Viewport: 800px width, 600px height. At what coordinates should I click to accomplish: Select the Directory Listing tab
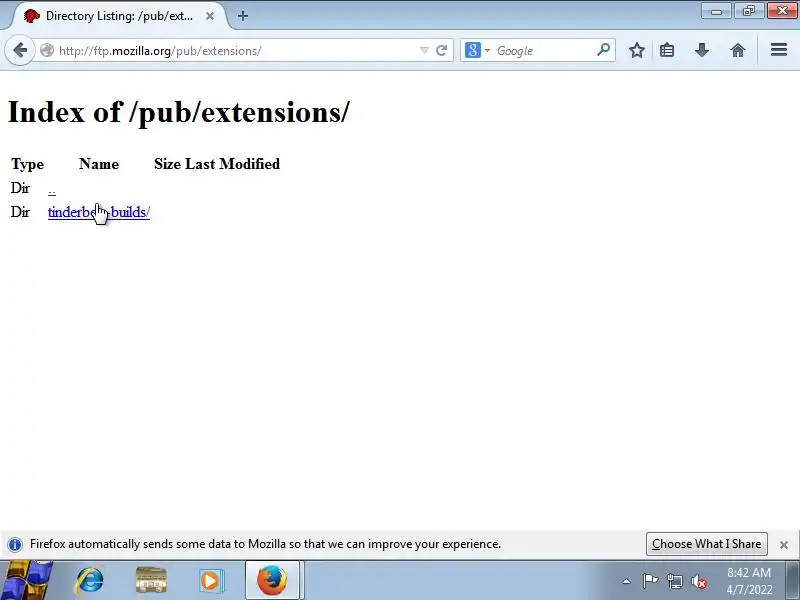pos(118,16)
